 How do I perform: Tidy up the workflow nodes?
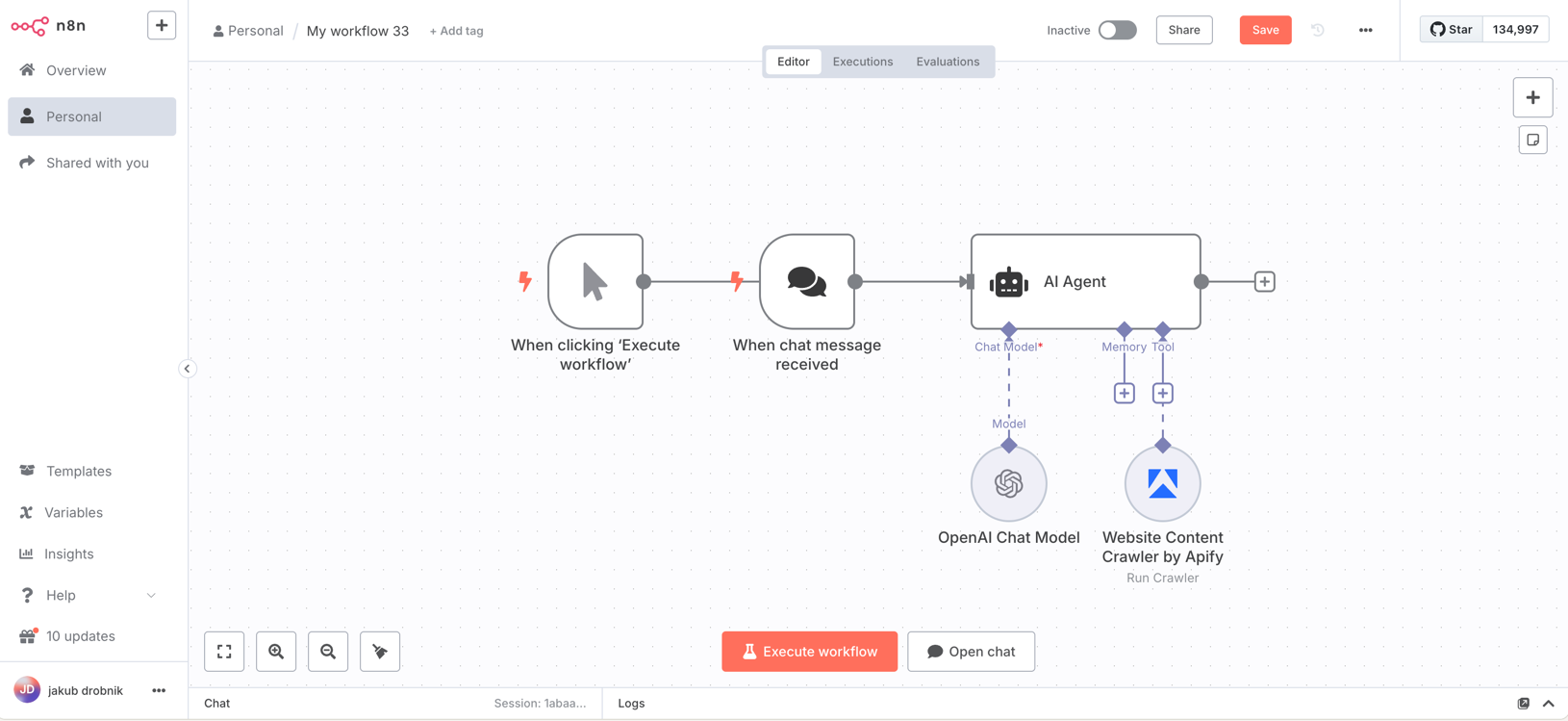coord(380,652)
